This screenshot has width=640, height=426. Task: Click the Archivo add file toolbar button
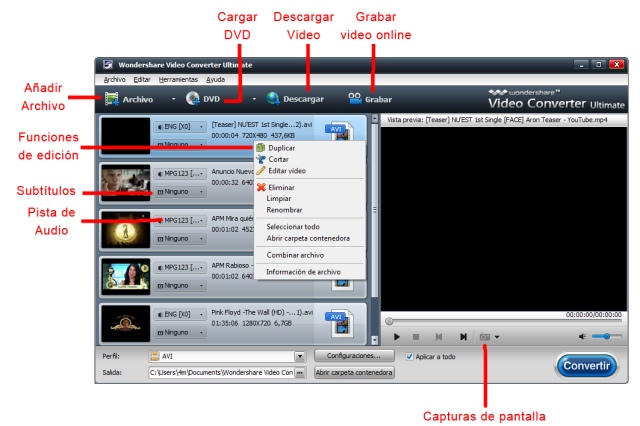pyautogui.click(x=129, y=99)
